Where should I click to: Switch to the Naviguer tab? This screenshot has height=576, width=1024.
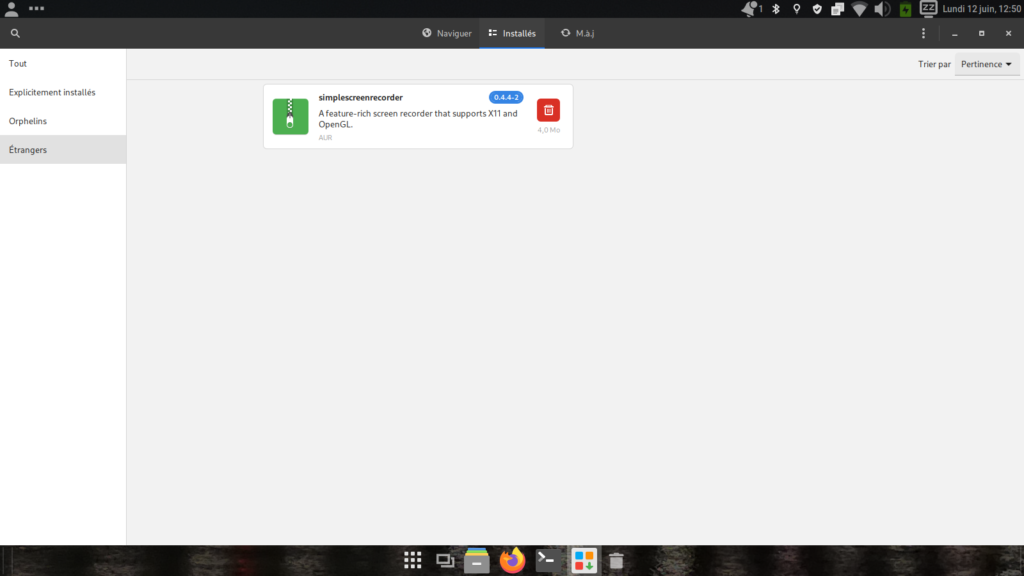[x=447, y=33]
